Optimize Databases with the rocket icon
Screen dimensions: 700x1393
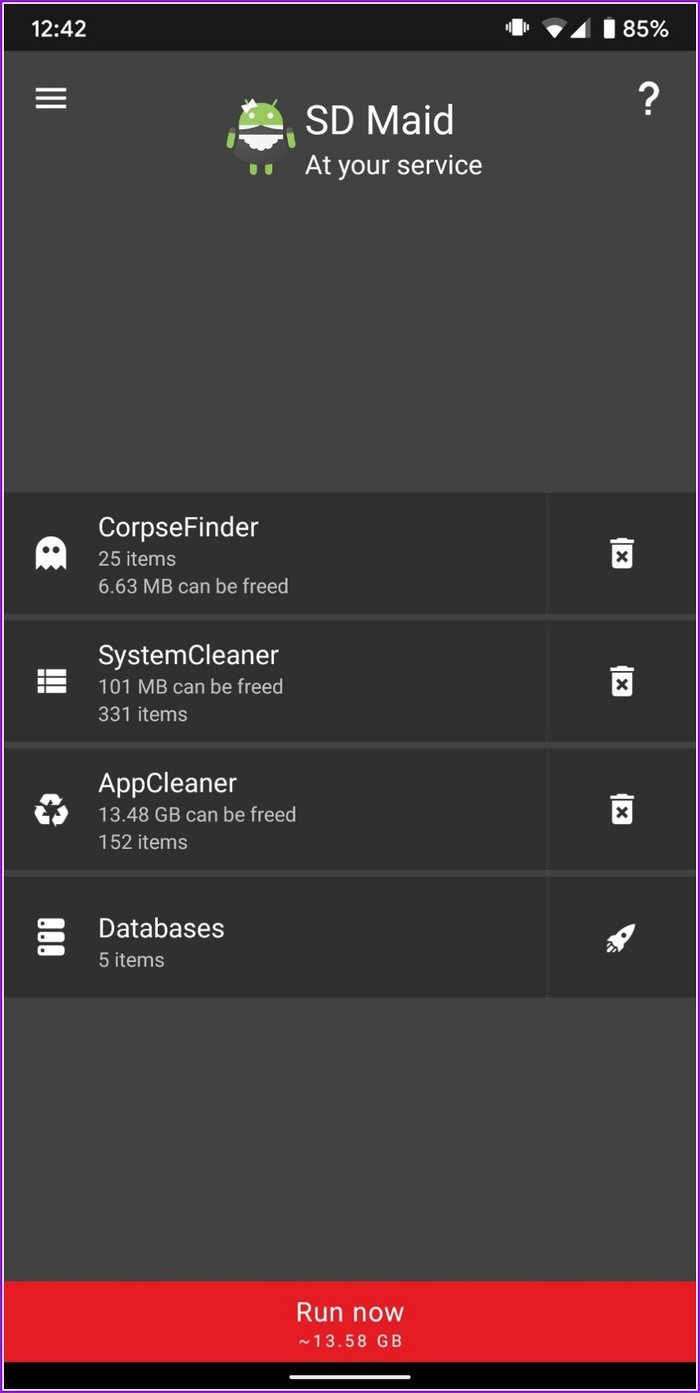(x=622, y=937)
